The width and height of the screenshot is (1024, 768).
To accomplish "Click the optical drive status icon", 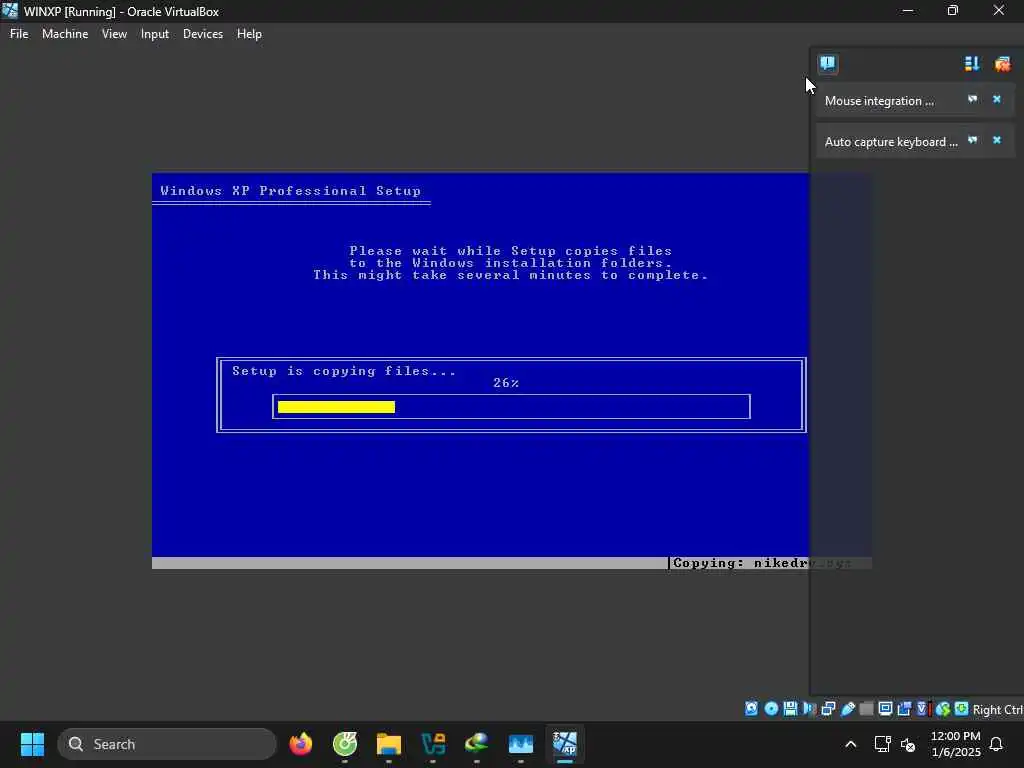I will click(771, 709).
